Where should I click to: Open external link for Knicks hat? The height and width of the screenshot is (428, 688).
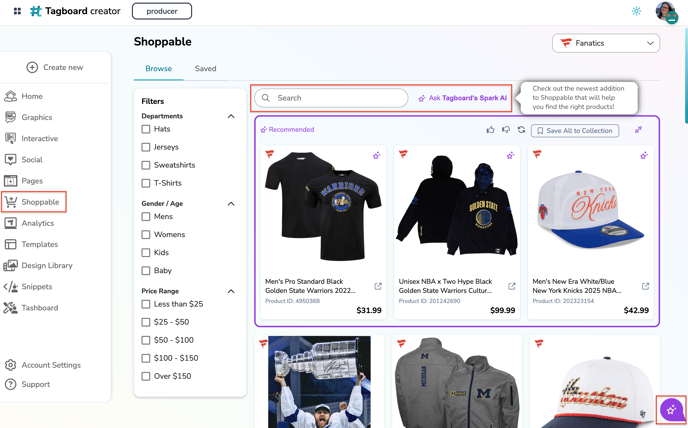[645, 286]
